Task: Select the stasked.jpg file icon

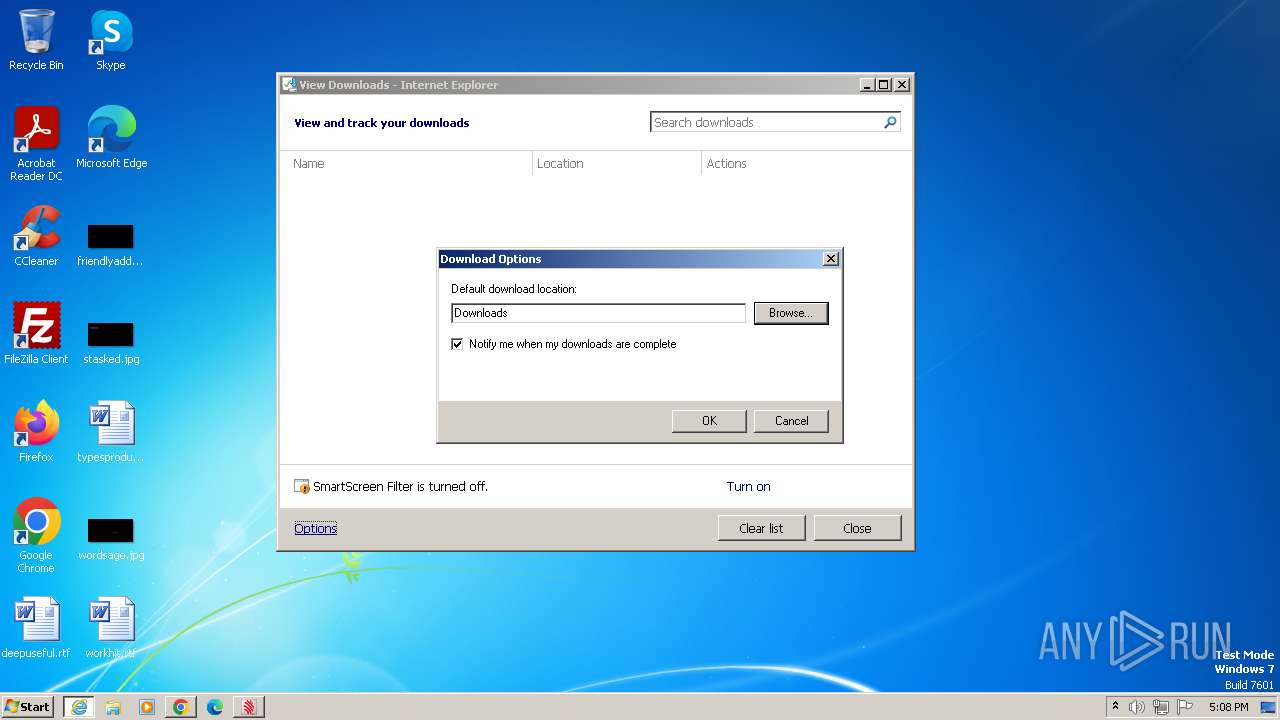Action: (x=110, y=342)
